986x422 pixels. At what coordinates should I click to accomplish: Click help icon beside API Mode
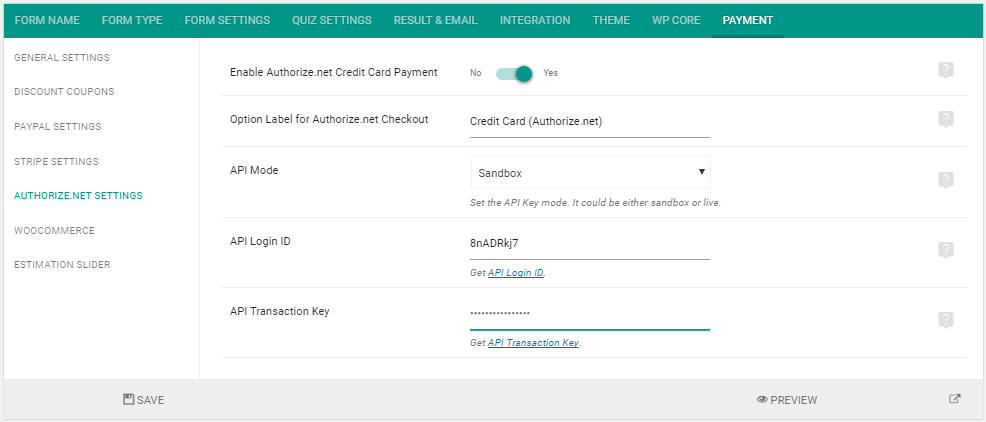tap(945, 180)
